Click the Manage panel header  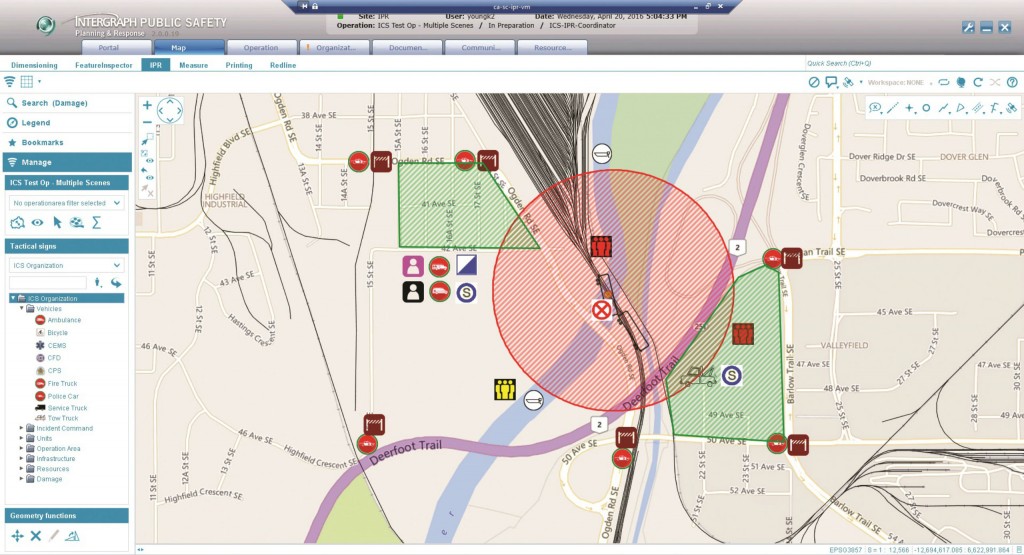[66, 162]
